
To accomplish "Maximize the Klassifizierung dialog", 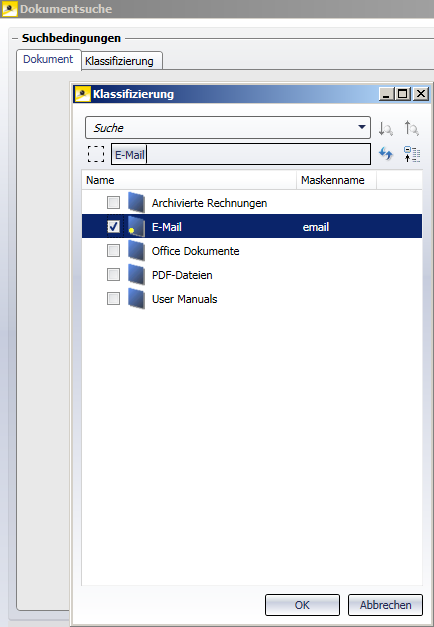I will click(x=403, y=94).
